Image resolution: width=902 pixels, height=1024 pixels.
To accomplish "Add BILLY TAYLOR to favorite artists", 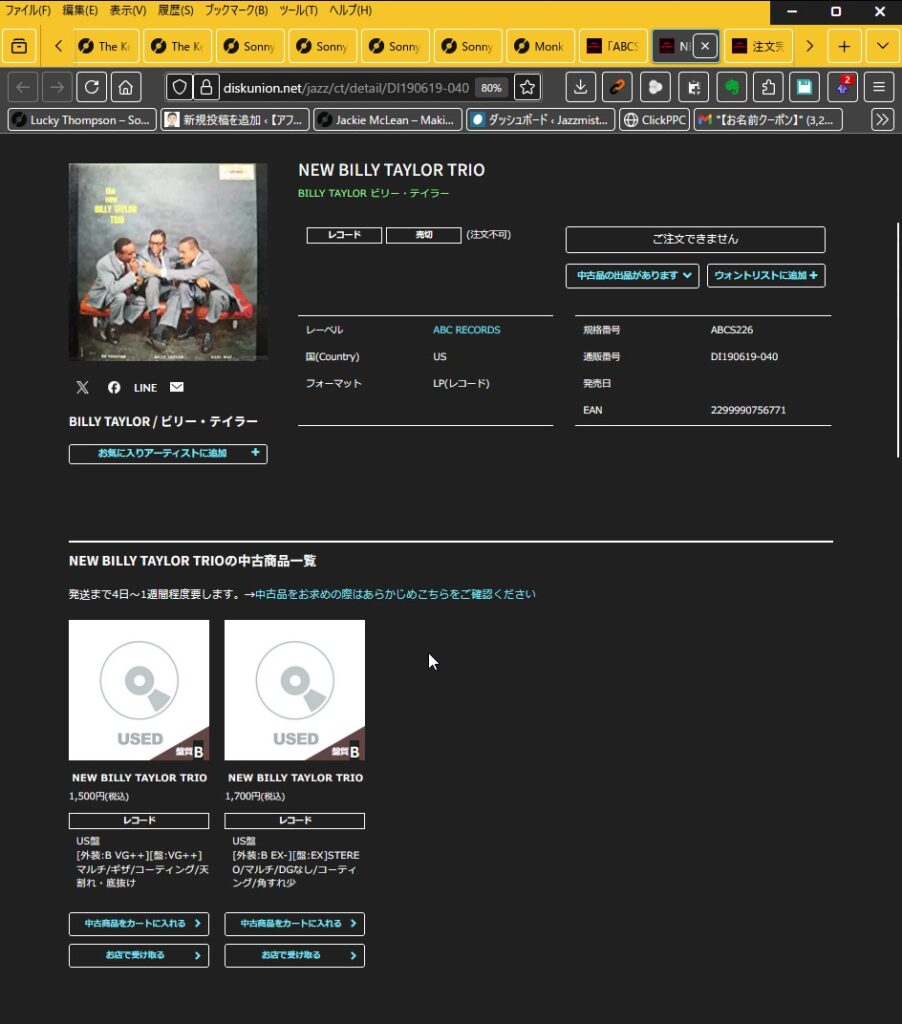I will (x=168, y=454).
